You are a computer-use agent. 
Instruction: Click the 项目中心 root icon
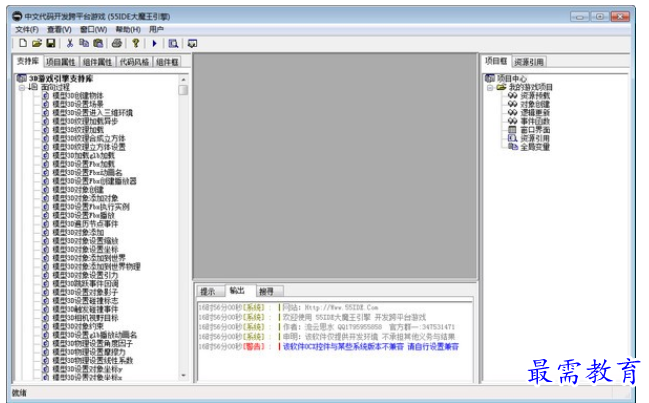pyautogui.click(x=490, y=78)
